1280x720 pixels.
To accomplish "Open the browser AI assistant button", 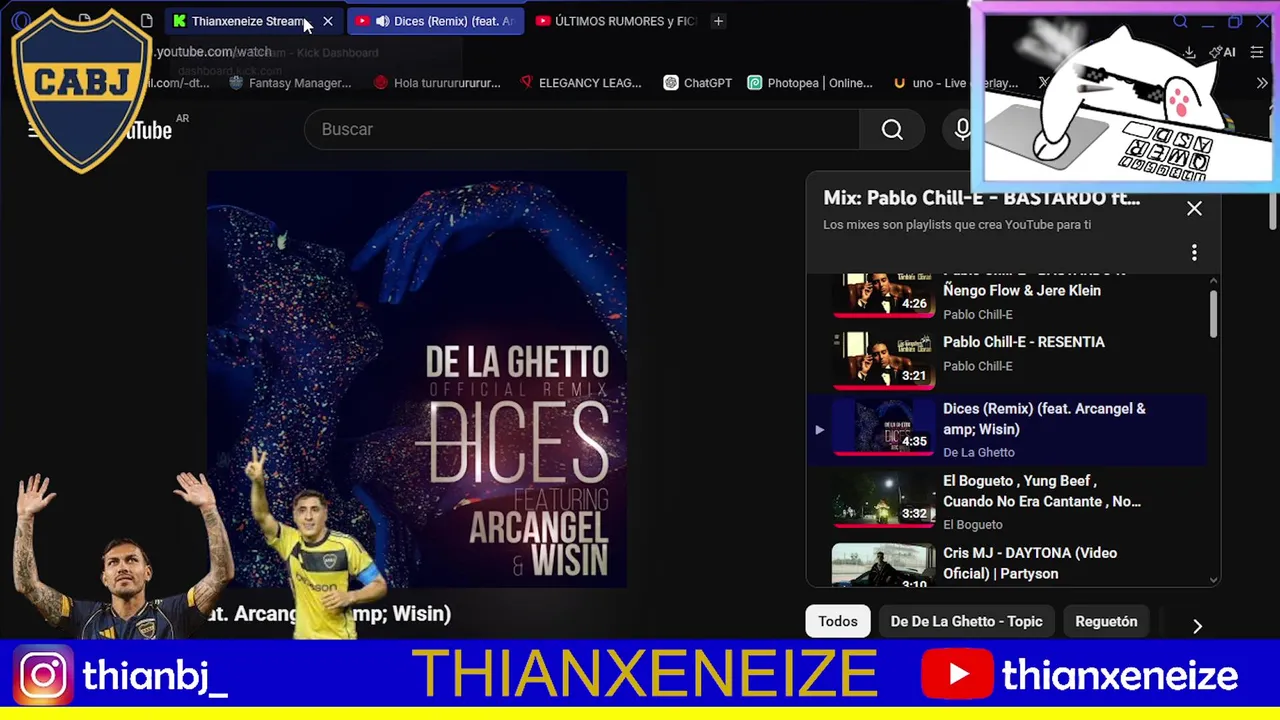I will (1222, 52).
